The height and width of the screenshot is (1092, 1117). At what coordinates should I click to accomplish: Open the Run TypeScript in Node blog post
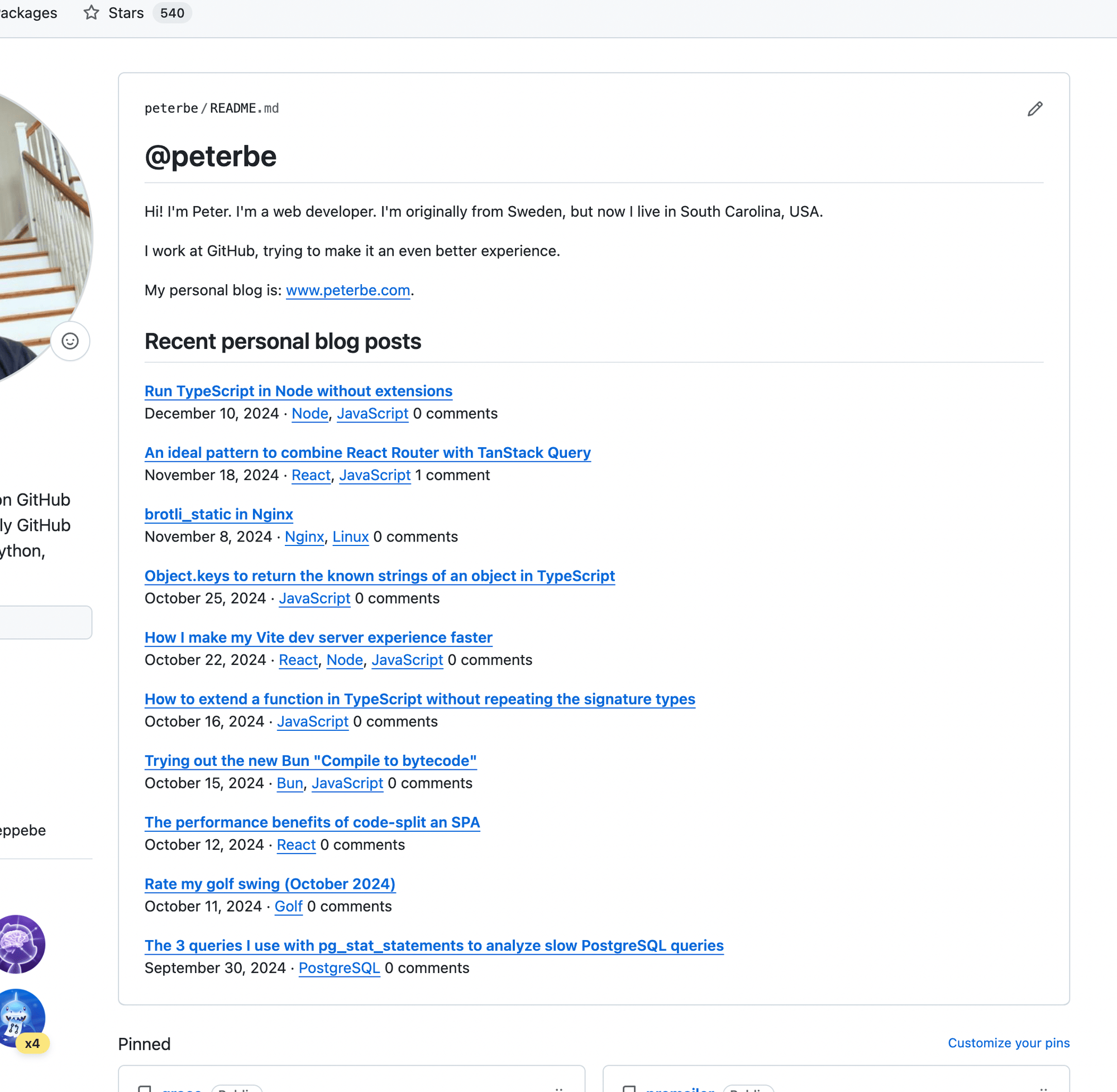pyautogui.click(x=298, y=391)
